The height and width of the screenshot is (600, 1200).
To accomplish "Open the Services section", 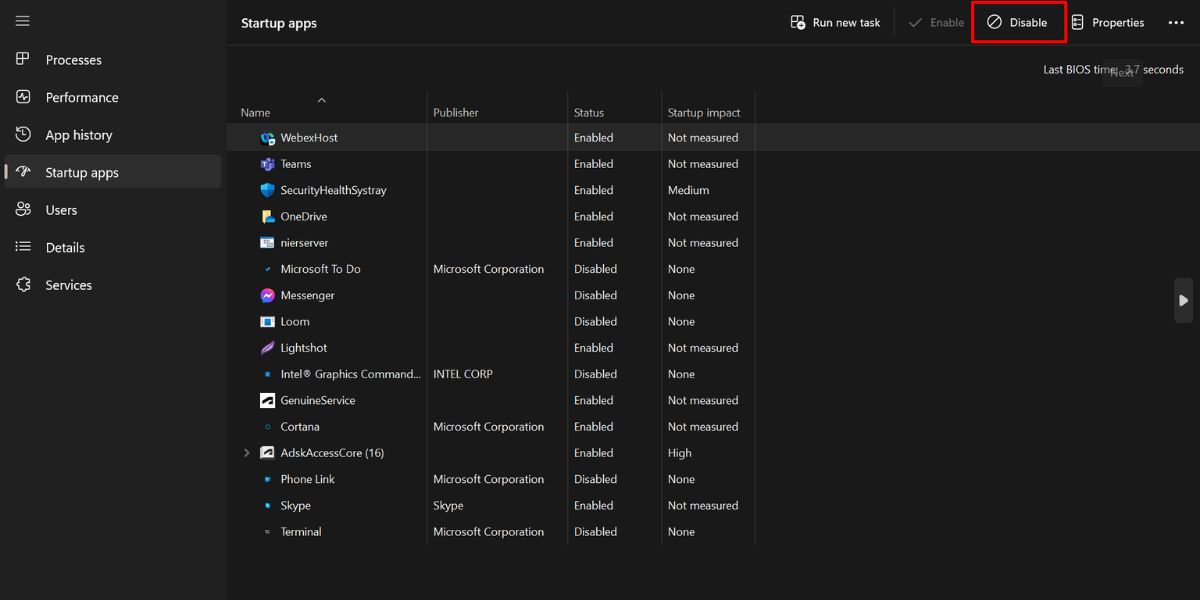I will [68, 284].
